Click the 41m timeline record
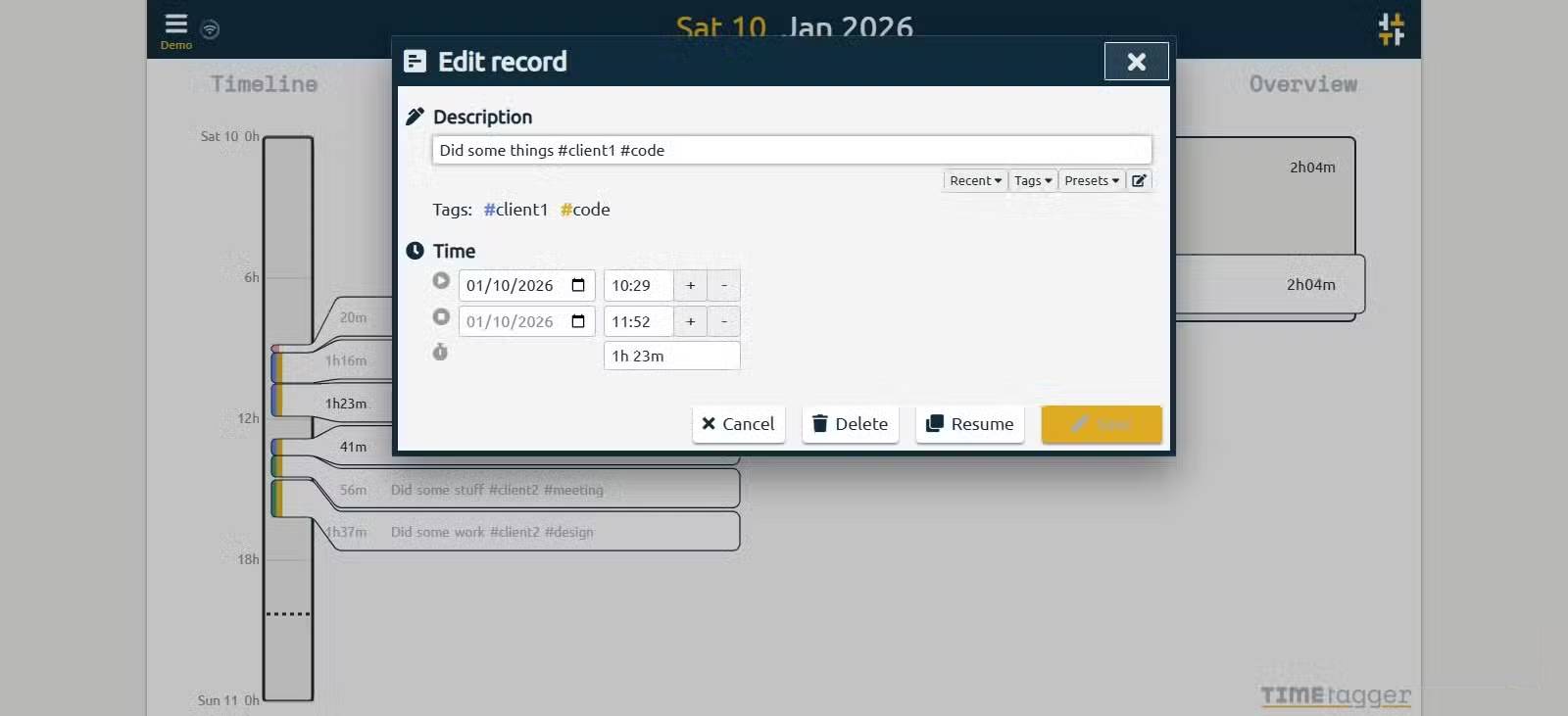Viewport: 1568px width, 716px height. click(353, 447)
